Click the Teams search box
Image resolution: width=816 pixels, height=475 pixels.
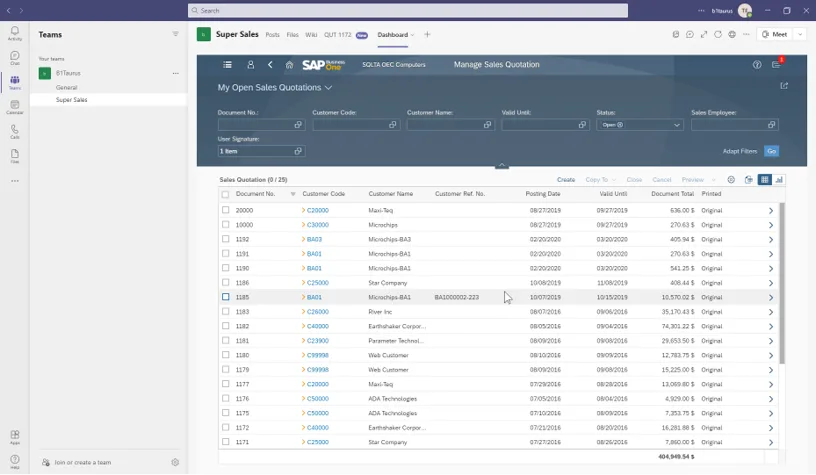[x=407, y=10]
